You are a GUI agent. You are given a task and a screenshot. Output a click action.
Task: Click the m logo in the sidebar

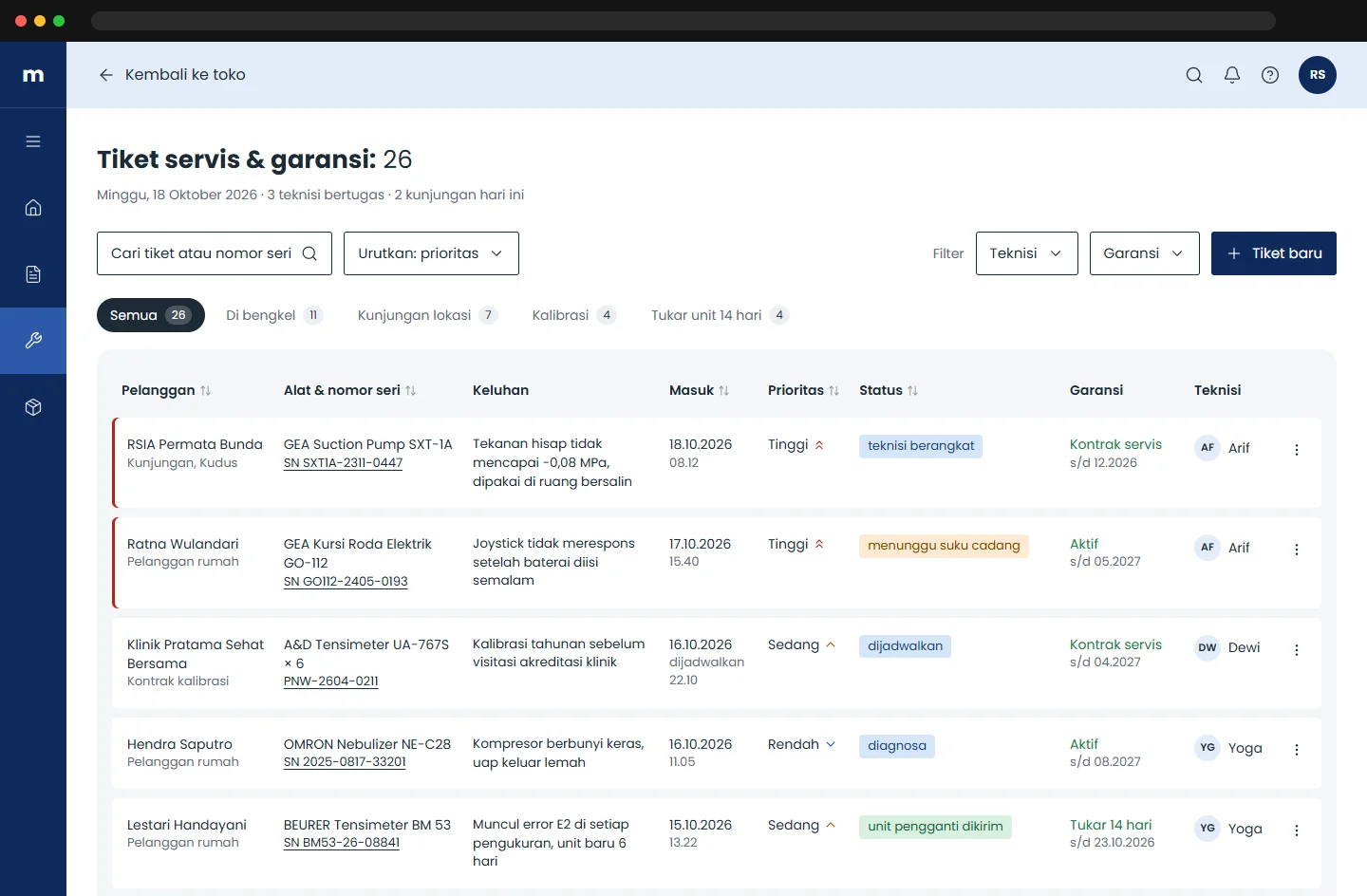[x=33, y=75]
